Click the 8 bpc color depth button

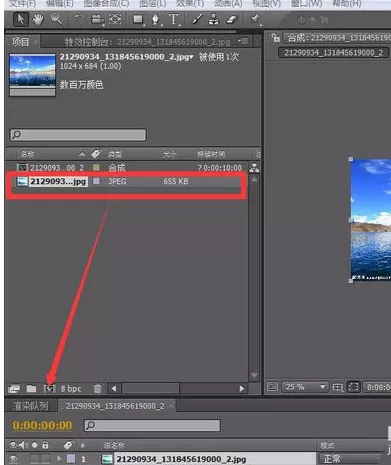click(71, 389)
